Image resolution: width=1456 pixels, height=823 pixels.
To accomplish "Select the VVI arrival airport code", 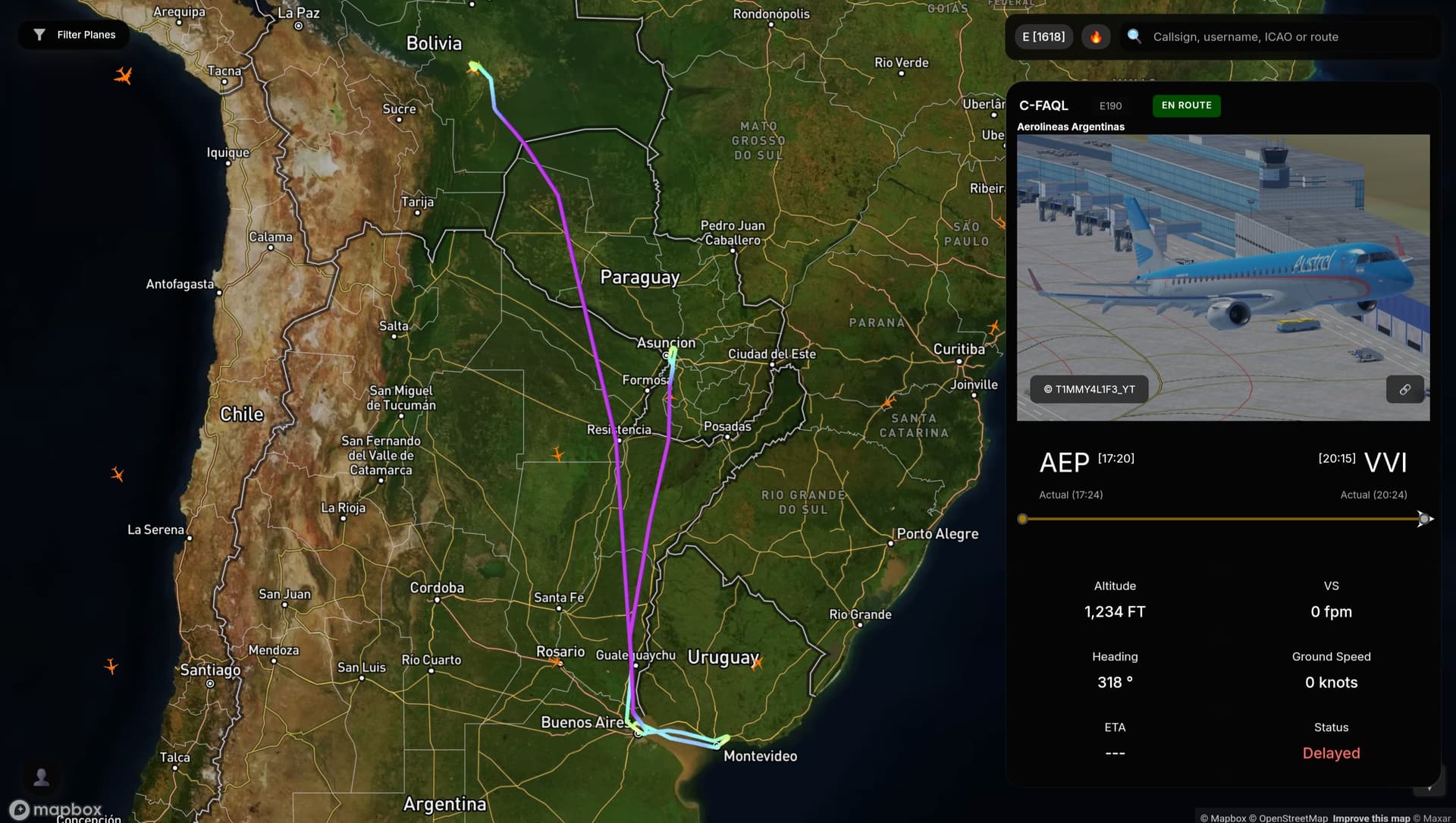I will tap(1385, 463).
